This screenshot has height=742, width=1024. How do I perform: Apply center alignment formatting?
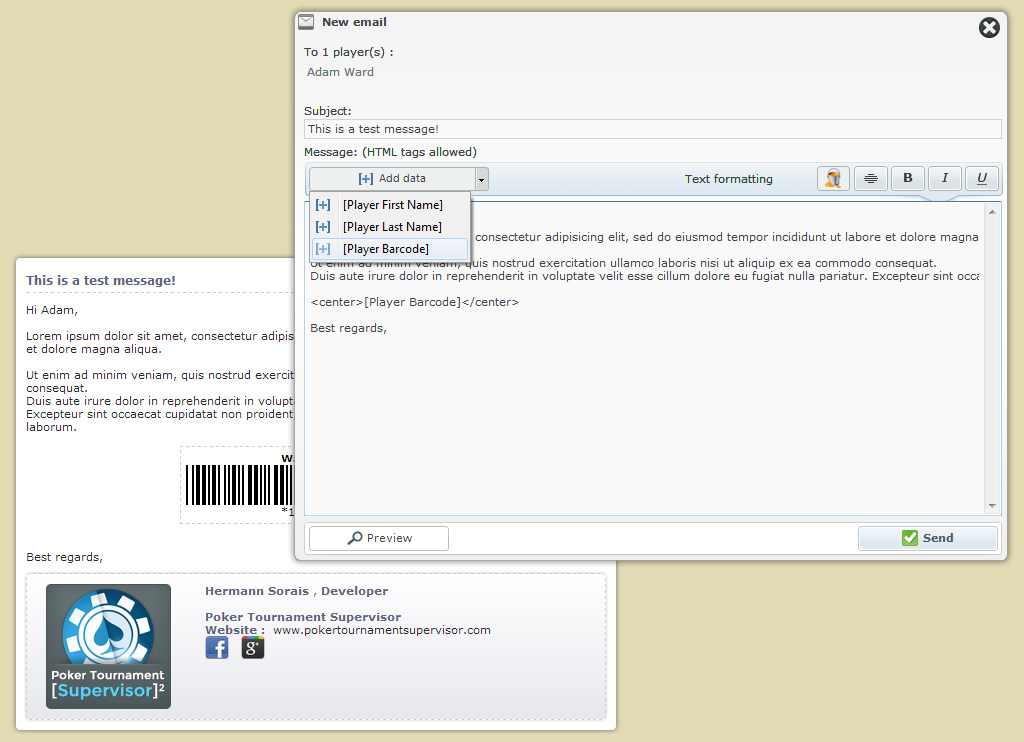pyautogui.click(x=871, y=179)
